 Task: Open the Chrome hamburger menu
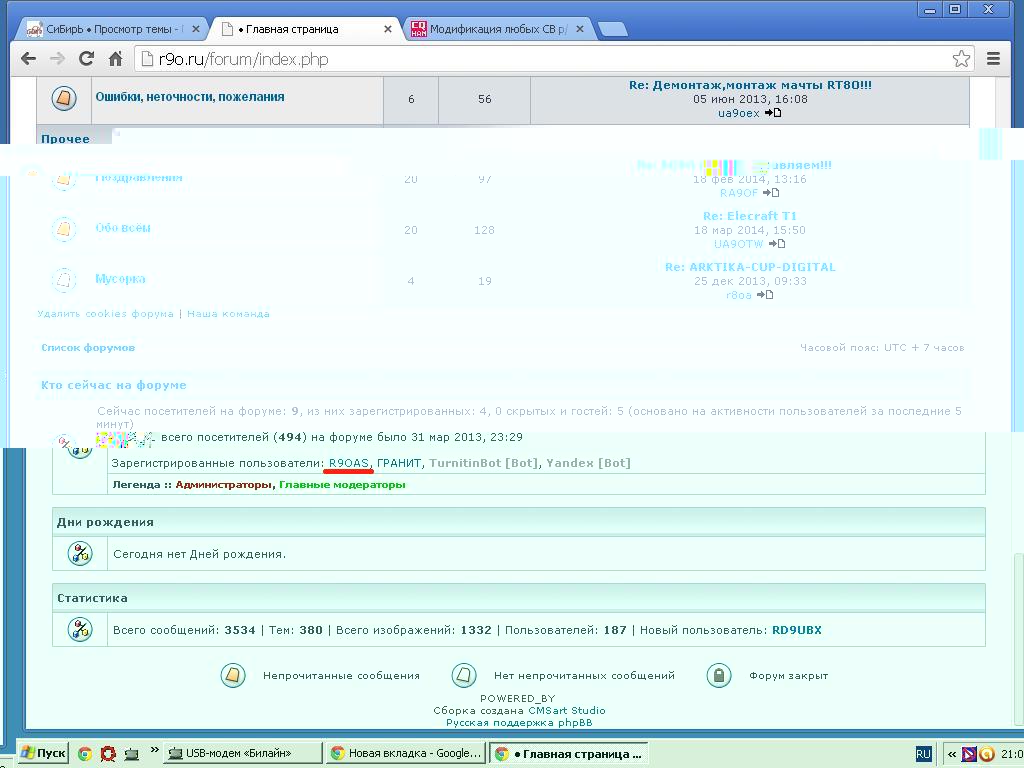993,59
